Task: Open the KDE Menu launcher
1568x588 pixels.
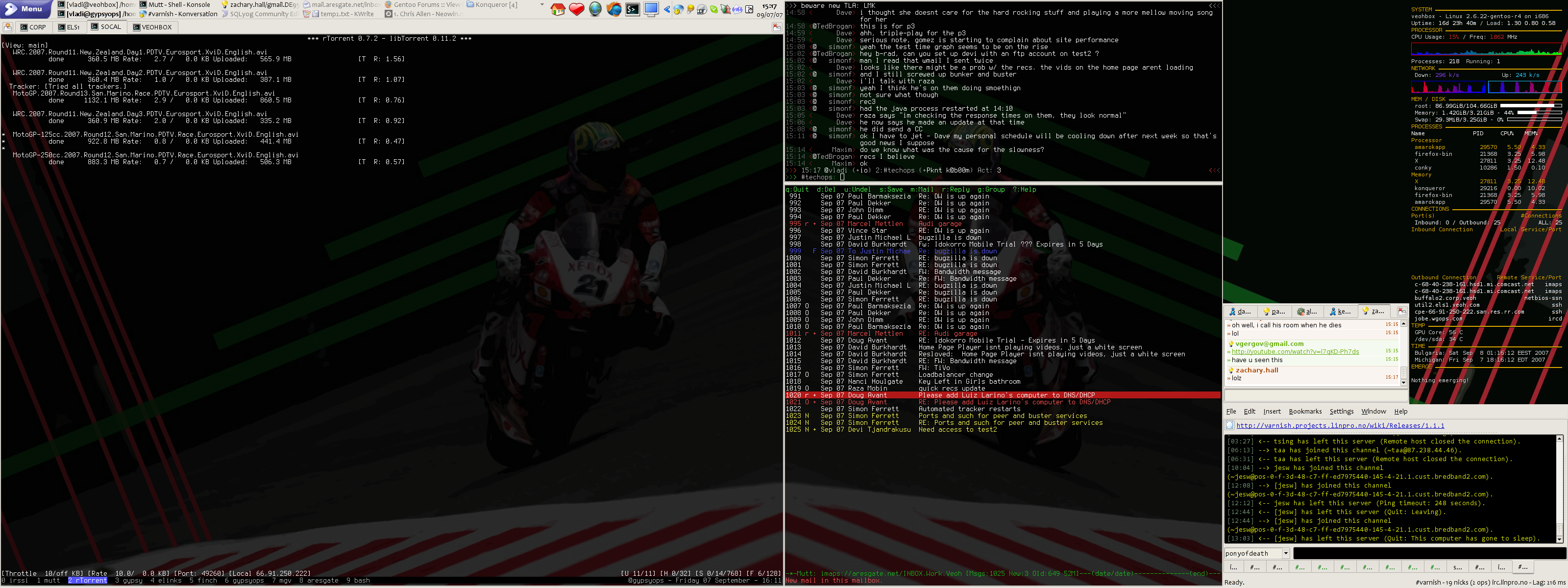Action: point(25,8)
